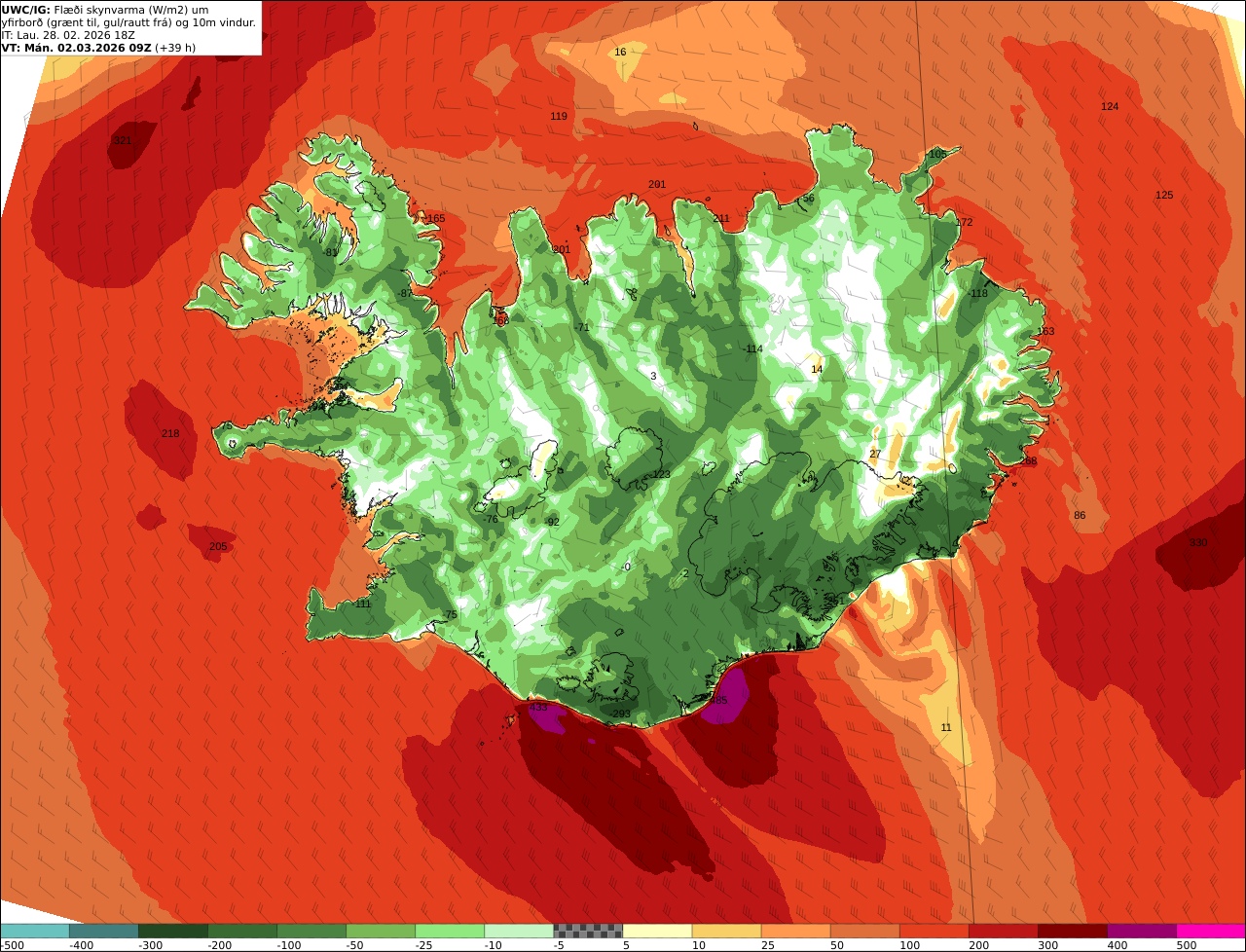The image size is (1246, 952).
Task: Click the map value '11' south of the southeast coast
Action: pyautogui.click(x=946, y=728)
